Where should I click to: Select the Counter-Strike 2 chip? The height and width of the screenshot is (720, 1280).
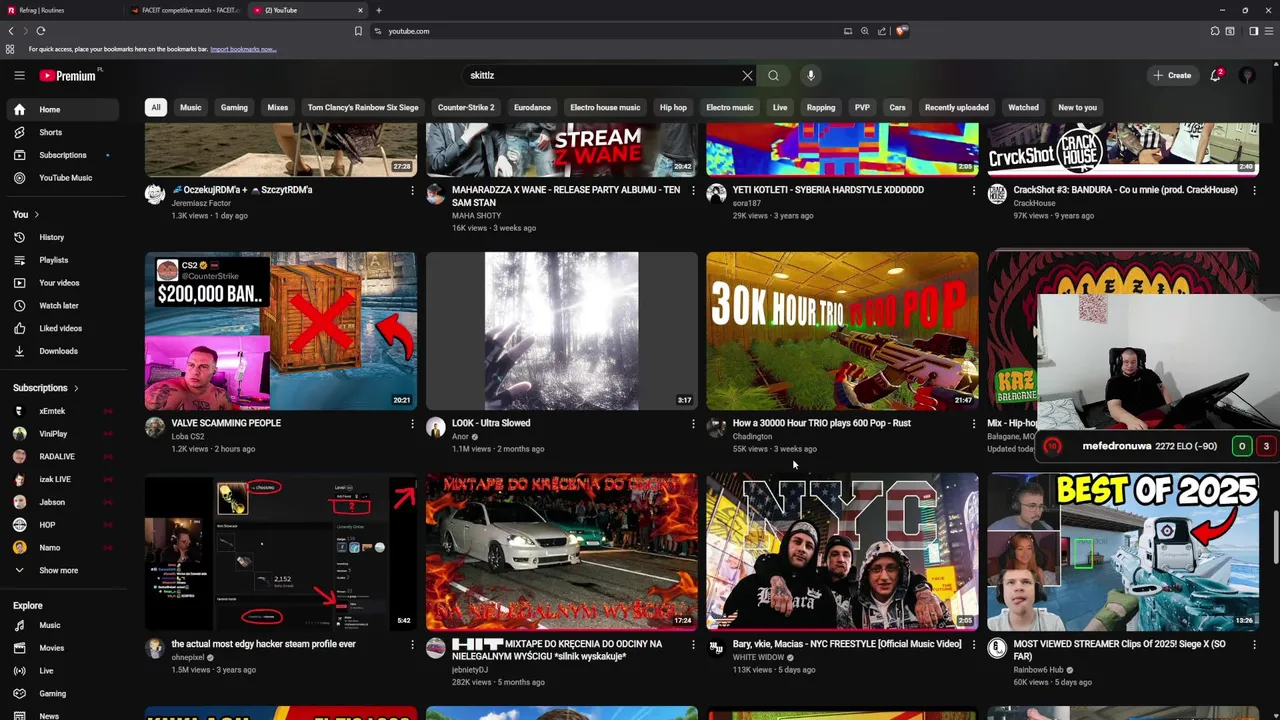(x=466, y=107)
